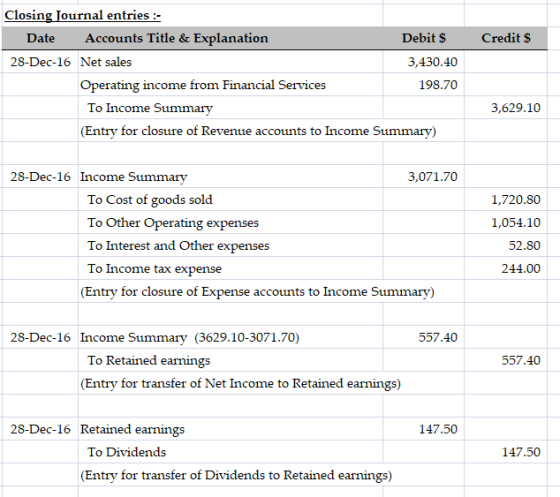Select the 'Retained earnings' debit entry cell
The height and width of the screenshot is (497, 560).
click(132, 430)
